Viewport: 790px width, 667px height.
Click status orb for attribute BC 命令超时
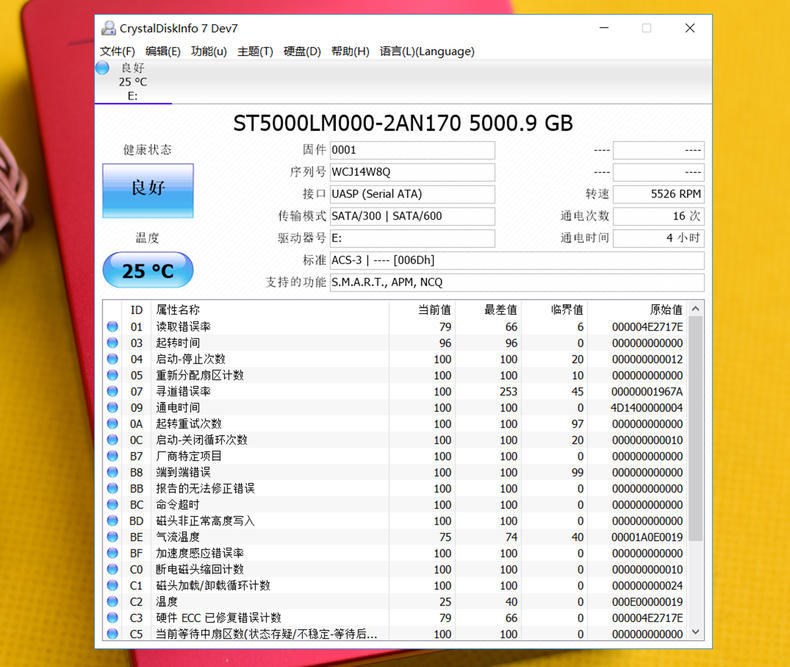112,504
